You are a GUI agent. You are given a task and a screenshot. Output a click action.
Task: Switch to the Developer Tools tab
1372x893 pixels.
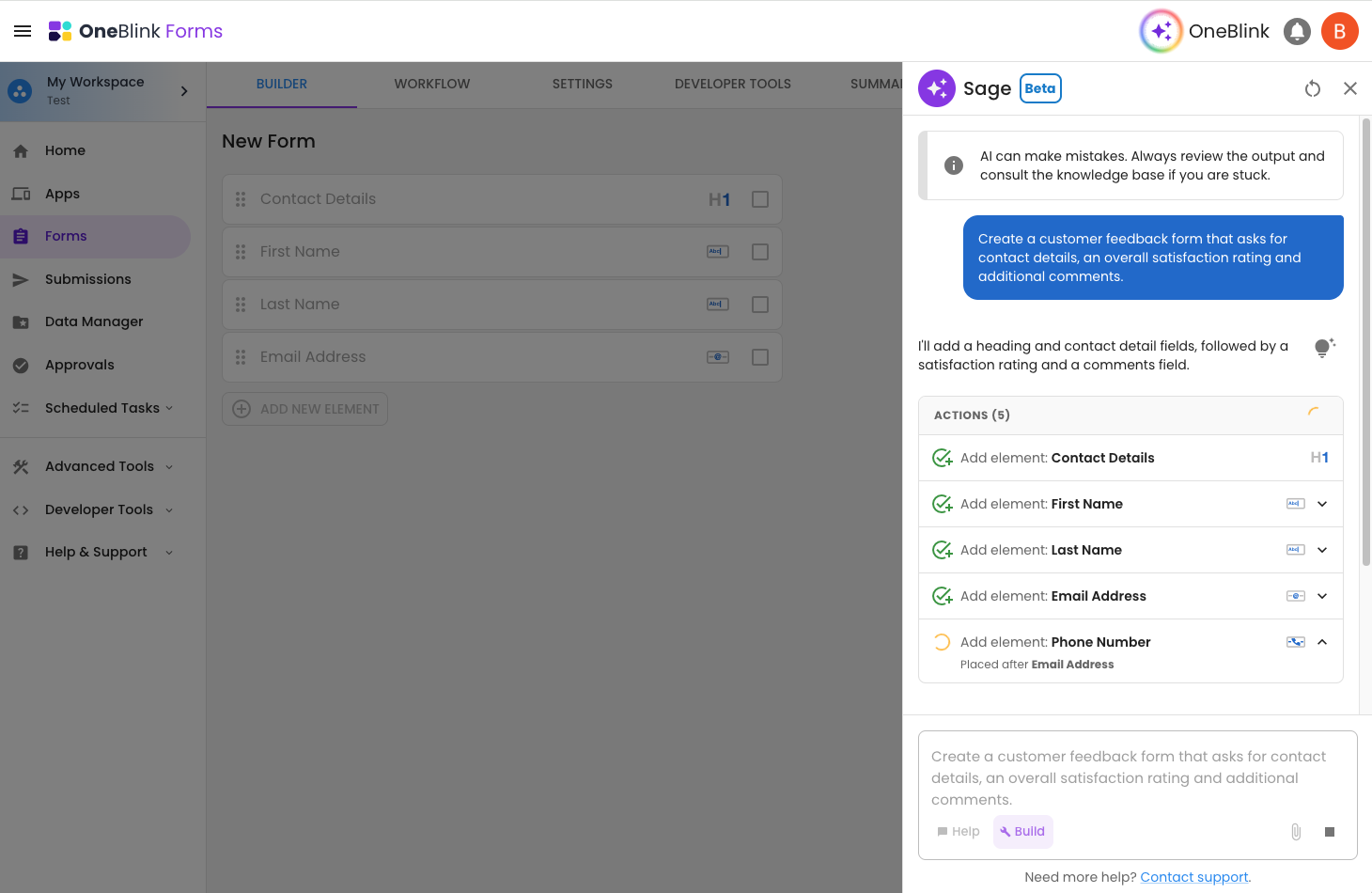coord(733,84)
